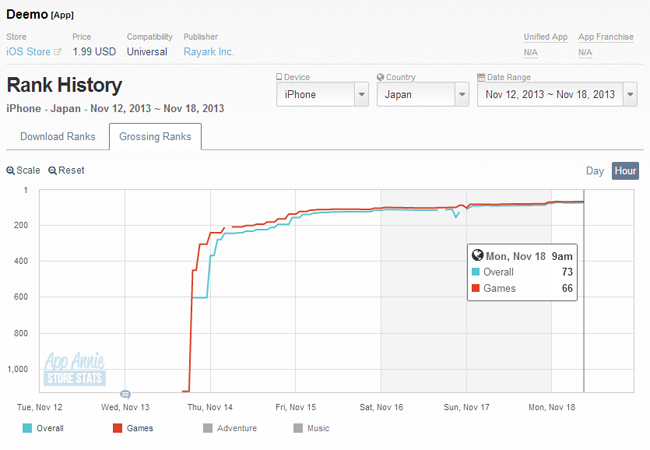The height and width of the screenshot is (450, 650).
Task: Open Rayark Inc. publisher page
Action: coord(209,52)
